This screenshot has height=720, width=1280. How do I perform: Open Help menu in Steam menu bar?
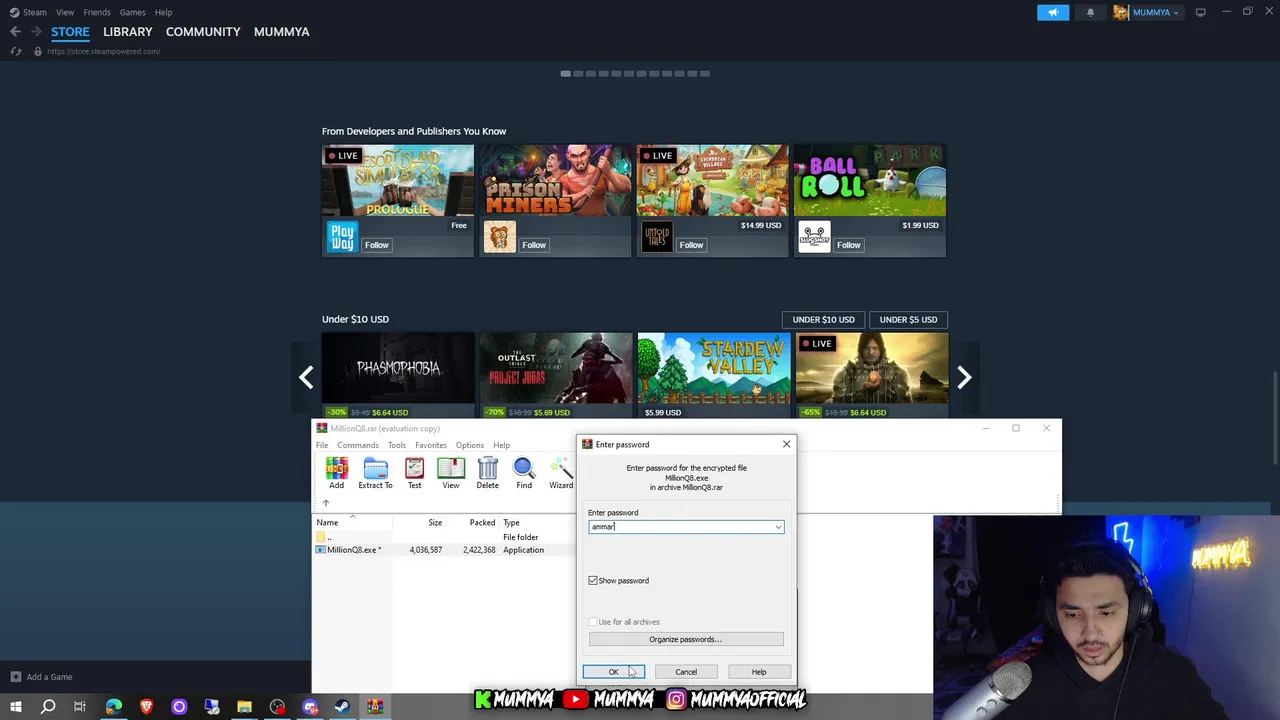pyautogui.click(x=163, y=12)
